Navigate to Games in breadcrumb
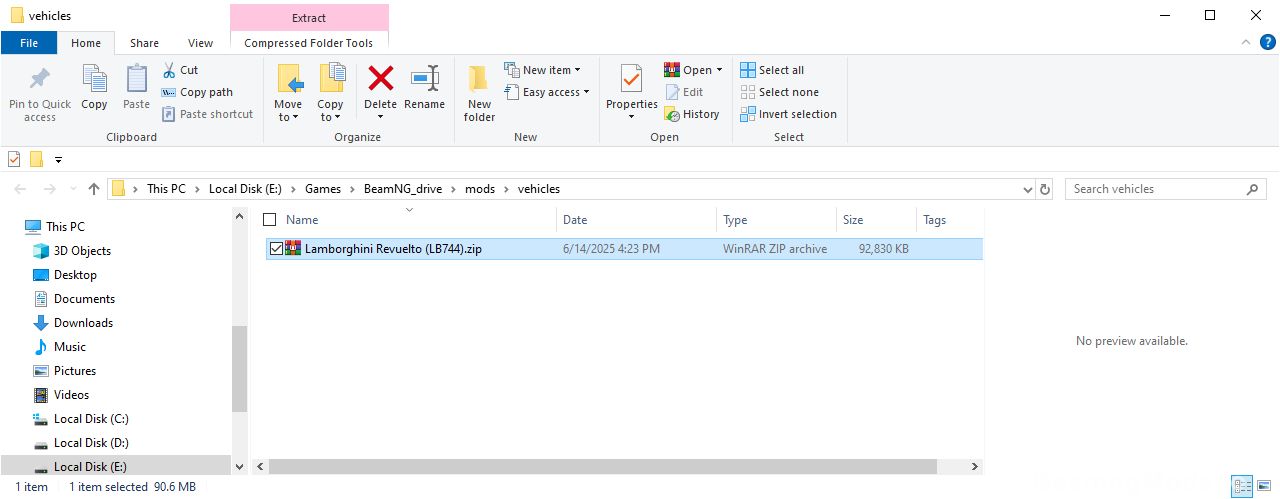 click(323, 189)
